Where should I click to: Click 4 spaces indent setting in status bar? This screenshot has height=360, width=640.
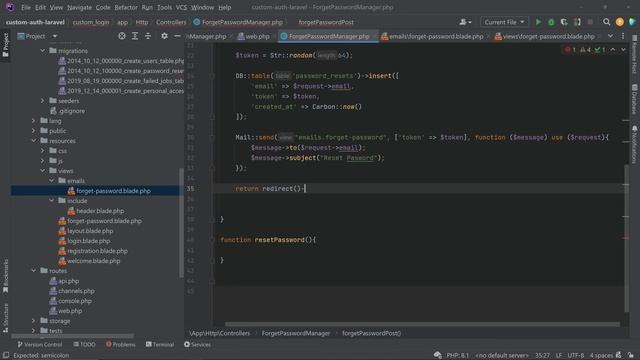tap(601, 355)
